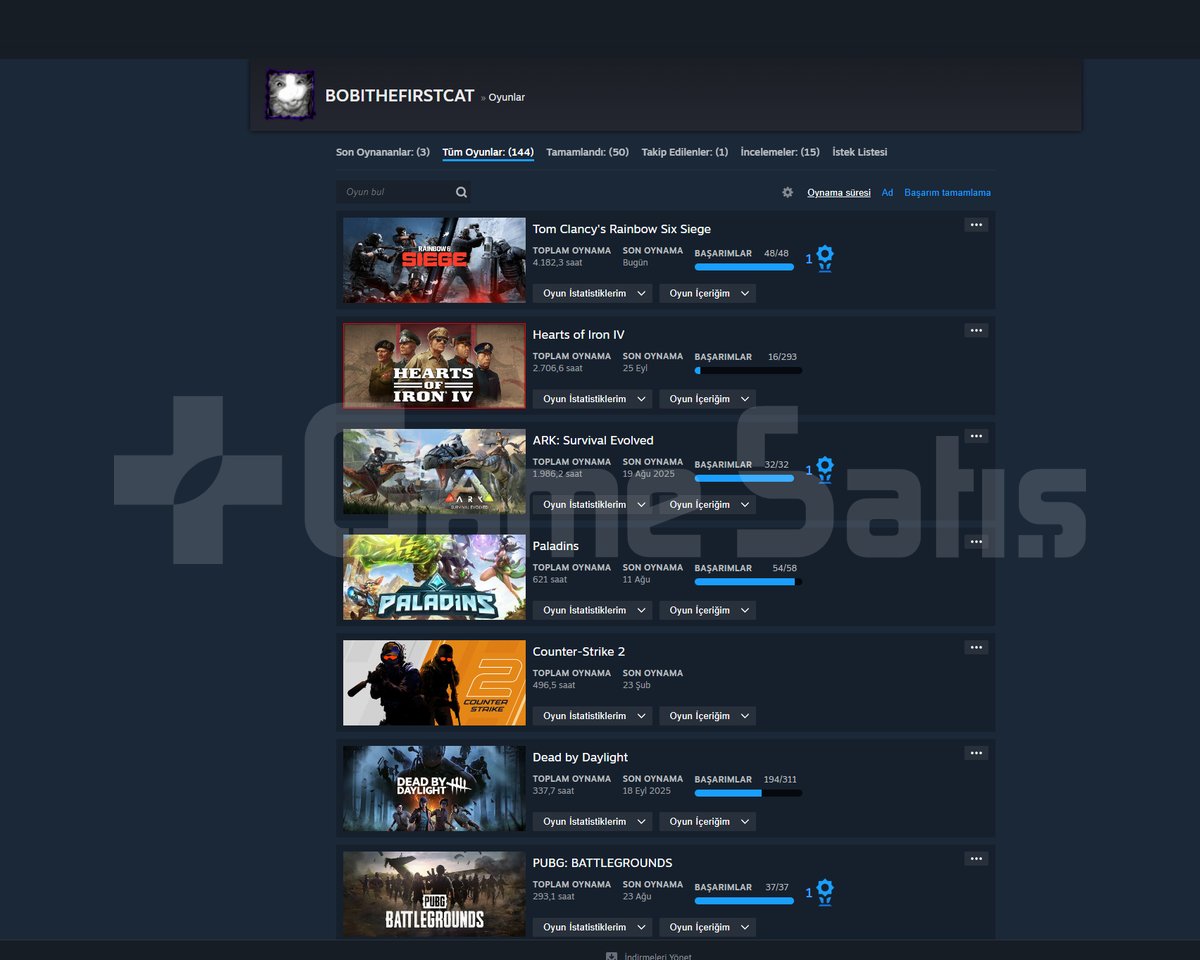Open Paladins game thumbnail
Image resolution: width=1200 pixels, height=960 pixels.
[434, 577]
